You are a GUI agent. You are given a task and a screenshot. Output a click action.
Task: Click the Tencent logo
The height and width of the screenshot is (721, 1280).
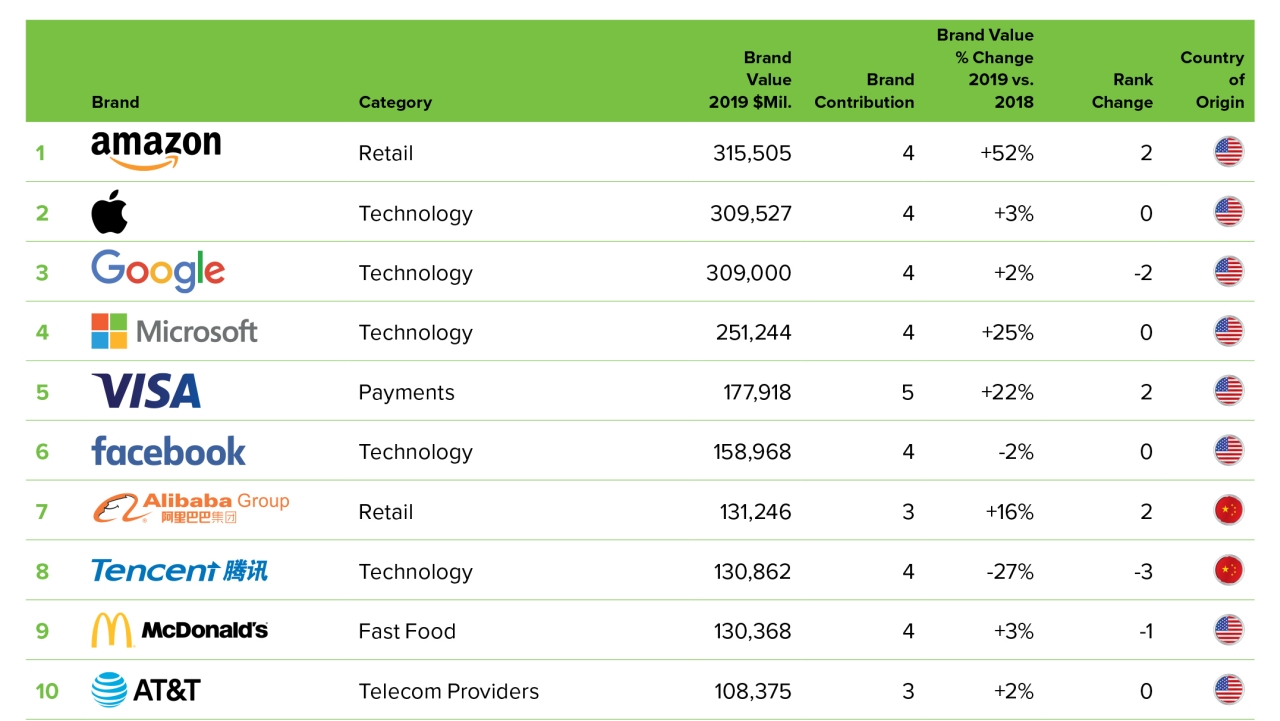point(180,571)
